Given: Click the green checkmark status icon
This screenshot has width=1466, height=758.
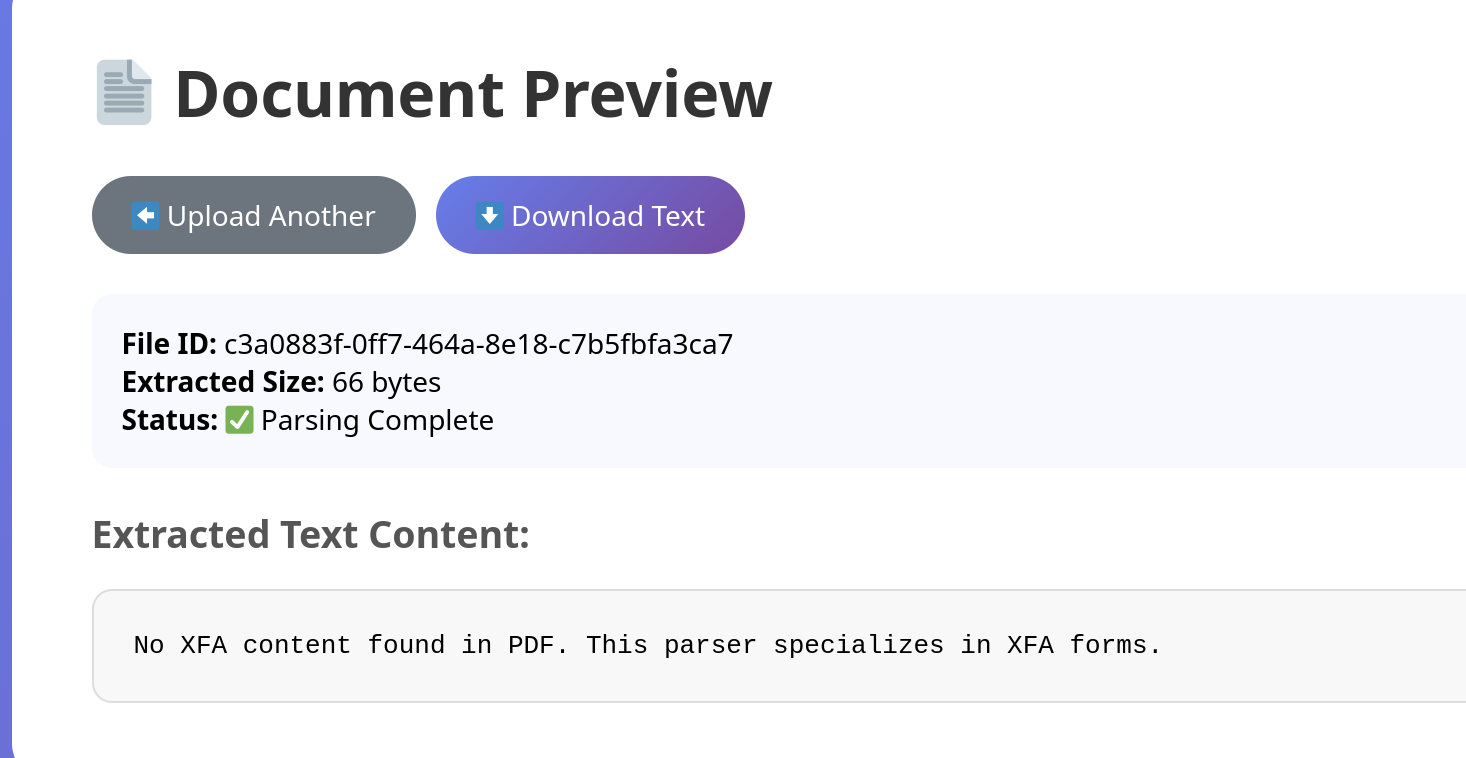Looking at the screenshot, I should tap(239, 420).
